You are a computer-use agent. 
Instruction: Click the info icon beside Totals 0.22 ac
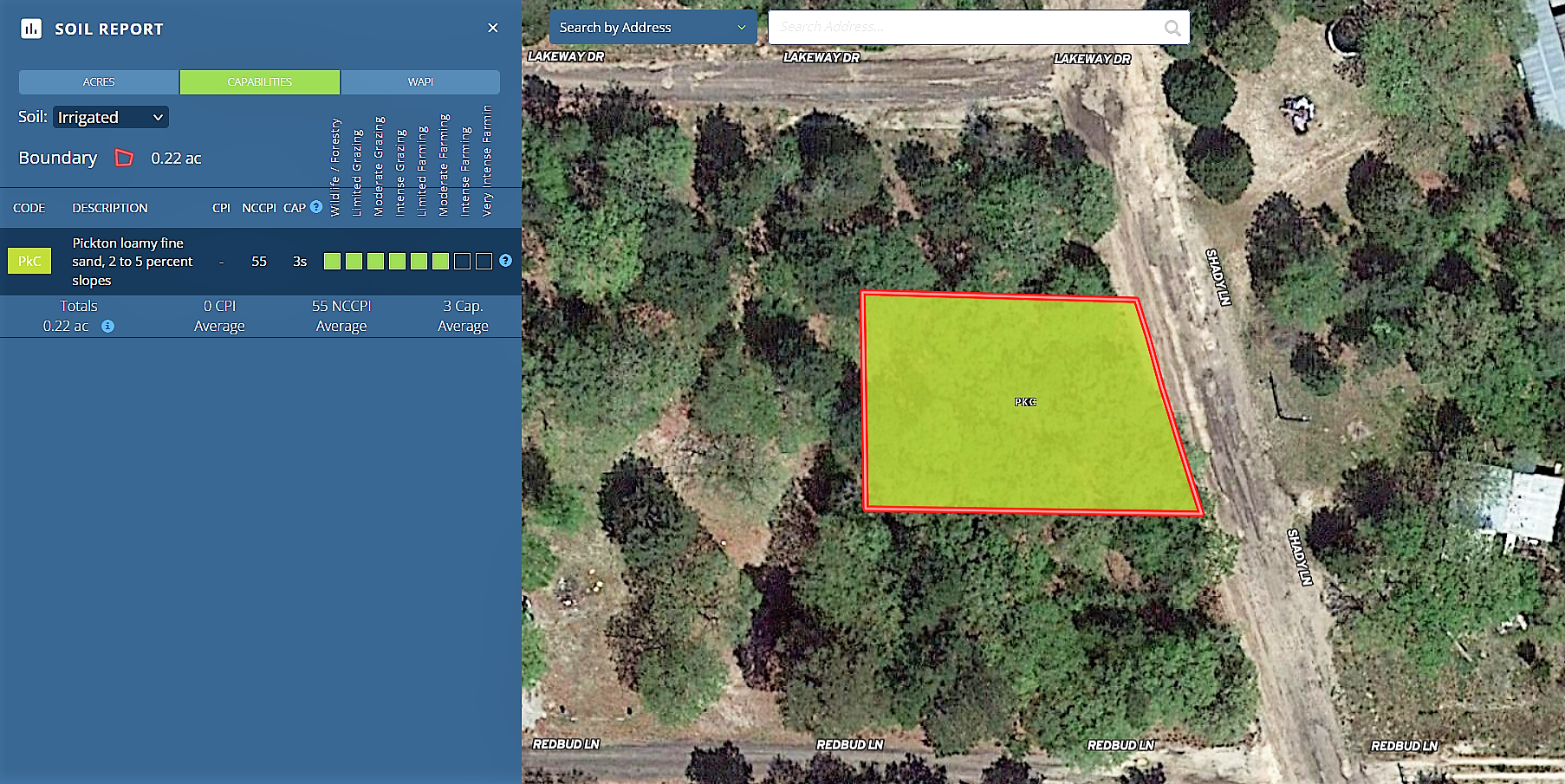(107, 327)
